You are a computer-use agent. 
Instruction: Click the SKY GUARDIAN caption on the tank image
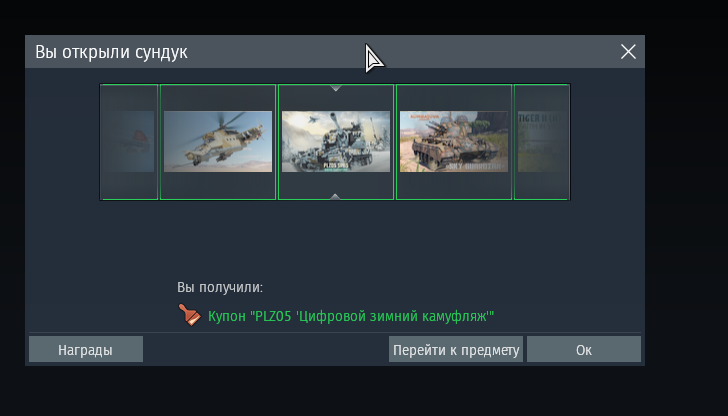tap(473, 166)
